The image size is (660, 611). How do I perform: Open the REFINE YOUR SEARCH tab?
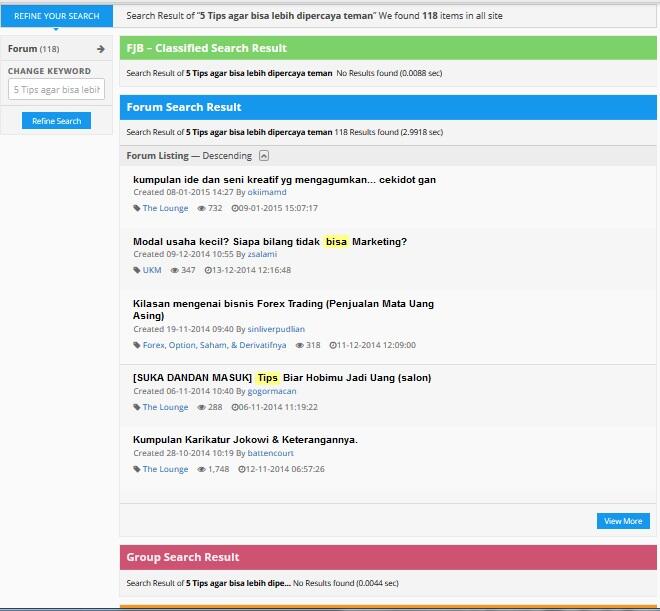click(56, 16)
